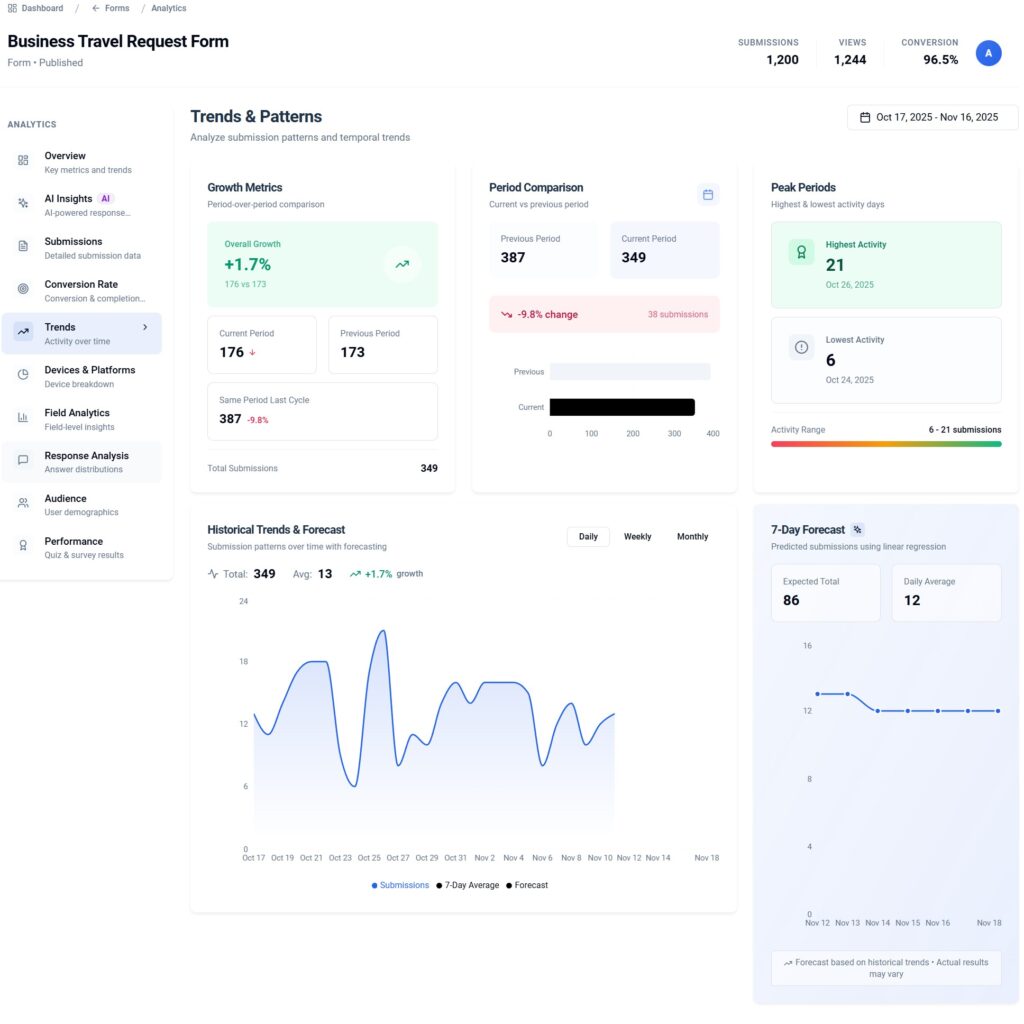The width and height of the screenshot is (1024, 1024).
Task: Open the user avatar menu
Action: click(x=988, y=54)
